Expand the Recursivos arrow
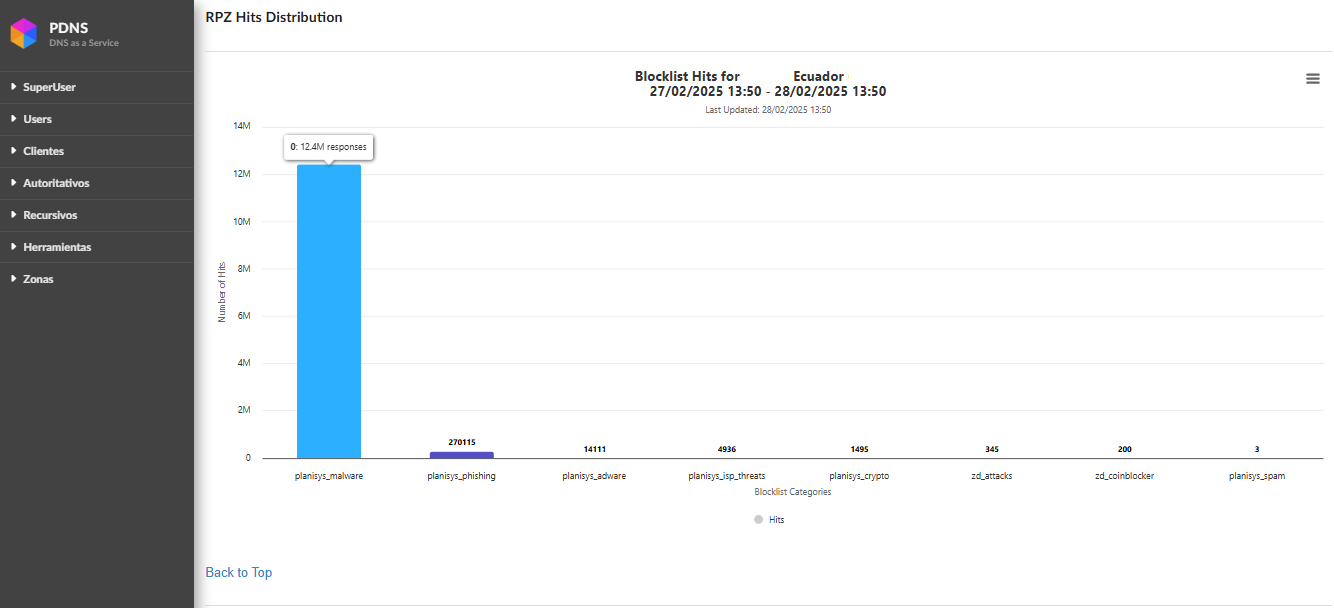 [13, 215]
